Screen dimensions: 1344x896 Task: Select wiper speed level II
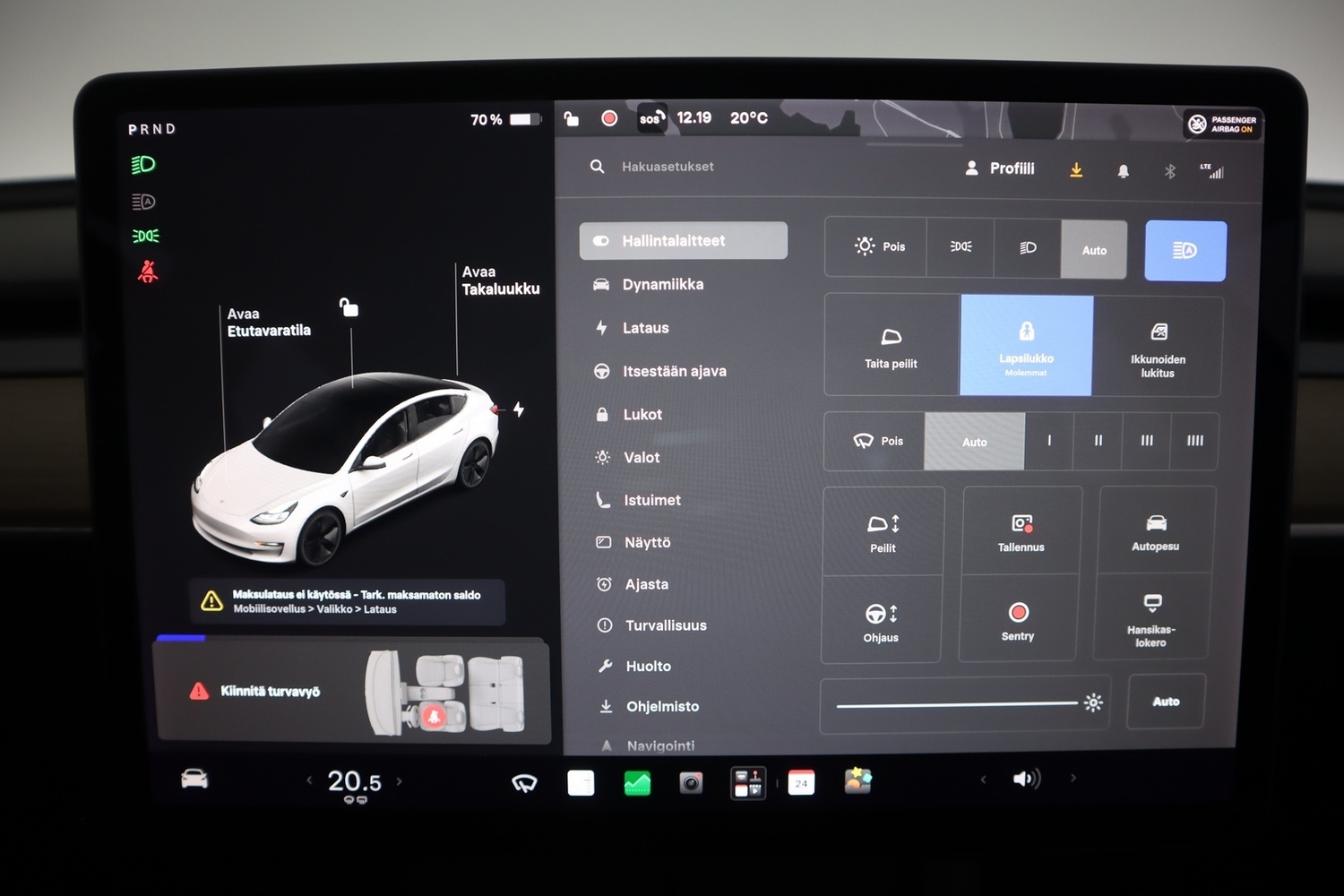pos(1098,441)
